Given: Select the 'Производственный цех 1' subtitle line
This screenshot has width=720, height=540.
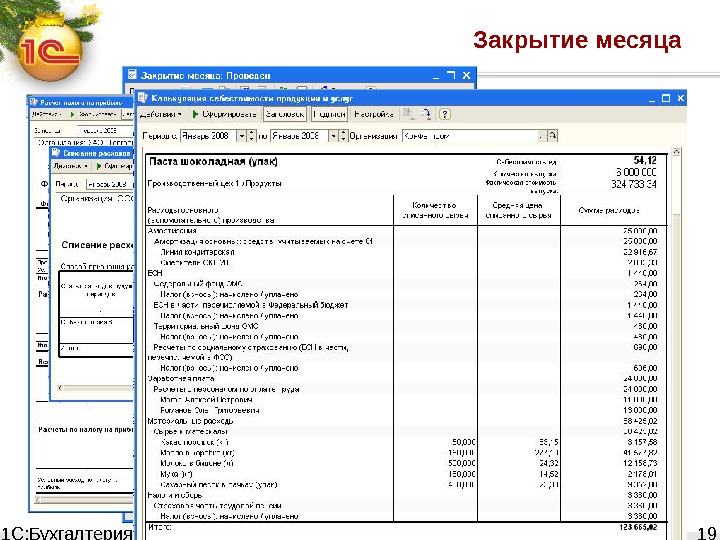Looking at the screenshot, I should [214, 184].
